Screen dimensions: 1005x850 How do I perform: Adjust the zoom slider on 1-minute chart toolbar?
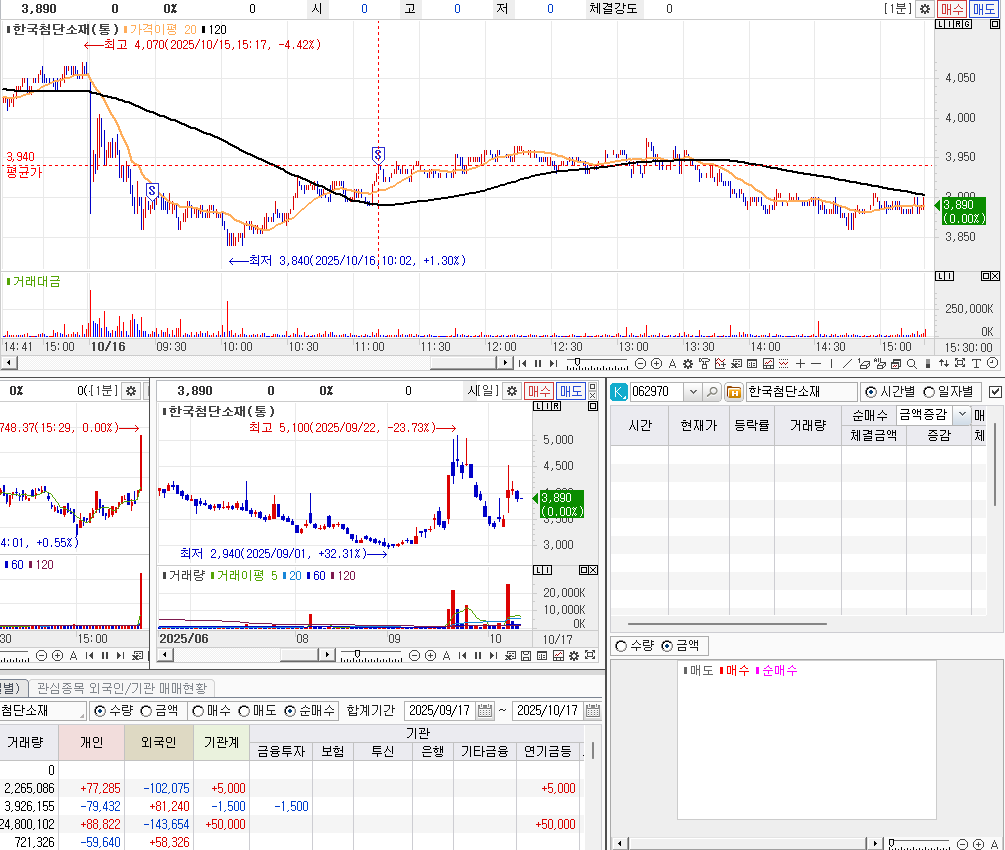pos(577,362)
